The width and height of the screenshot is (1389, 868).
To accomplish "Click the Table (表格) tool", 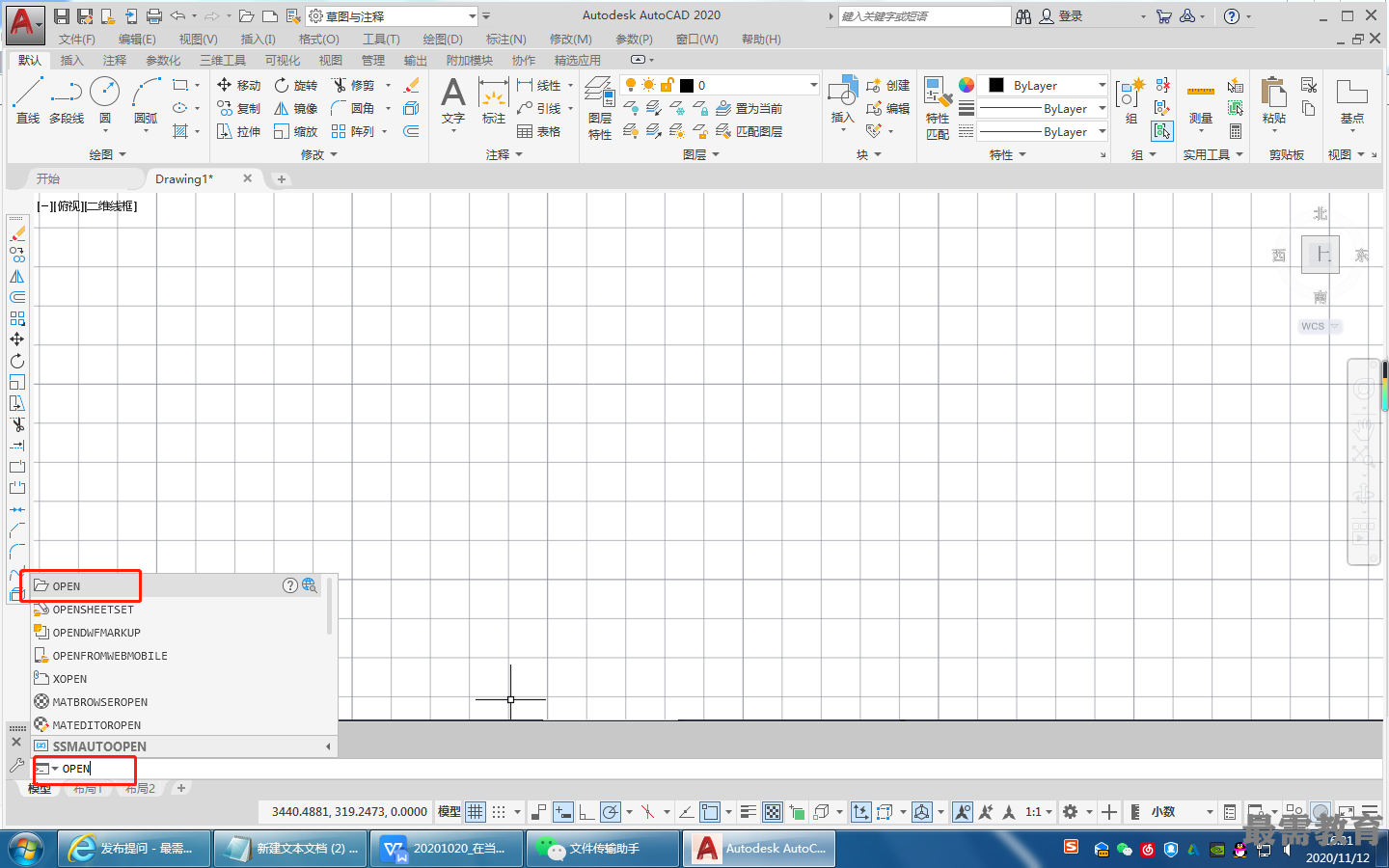I will pyautogui.click(x=539, y=131).
